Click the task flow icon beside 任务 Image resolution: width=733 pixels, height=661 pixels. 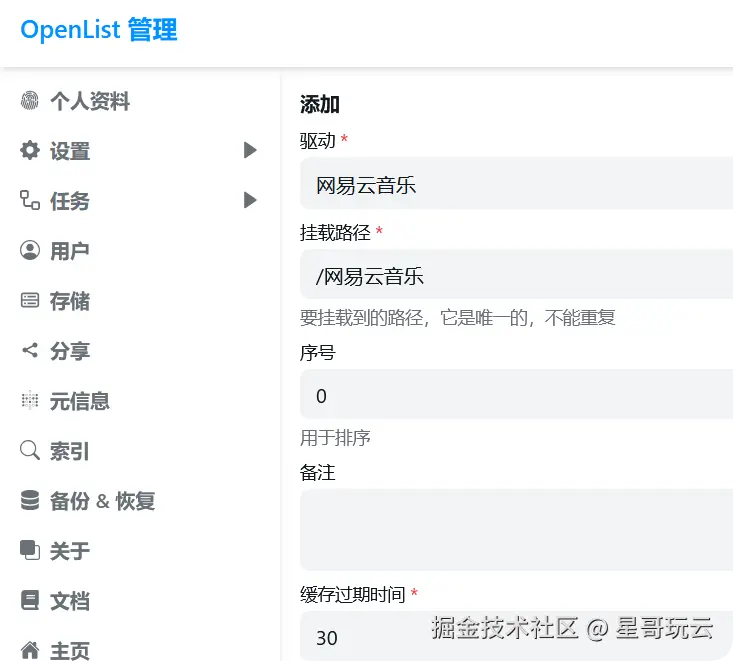(29, 201)
